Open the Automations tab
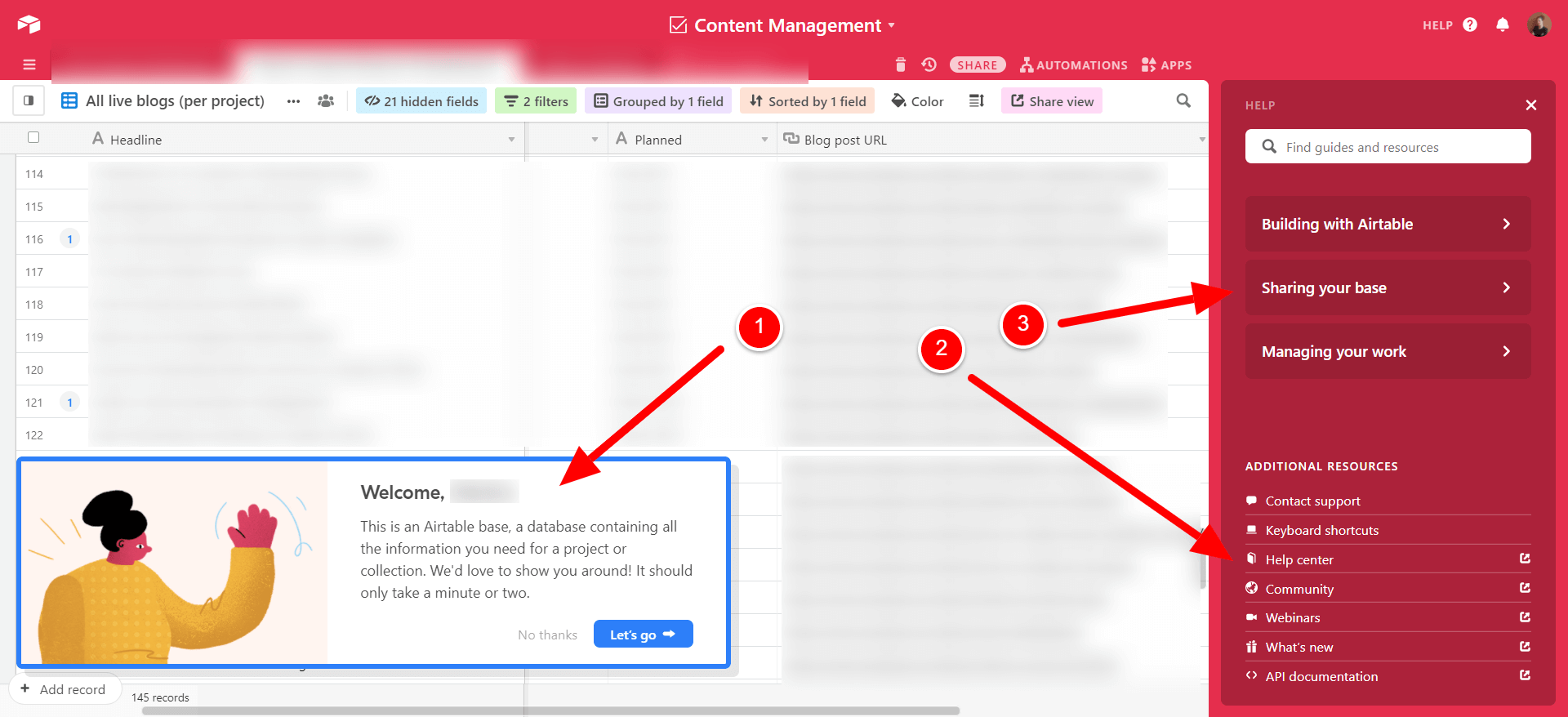Image resolution: width=1568 pixels, height=717 pixels. [1073, 65]
